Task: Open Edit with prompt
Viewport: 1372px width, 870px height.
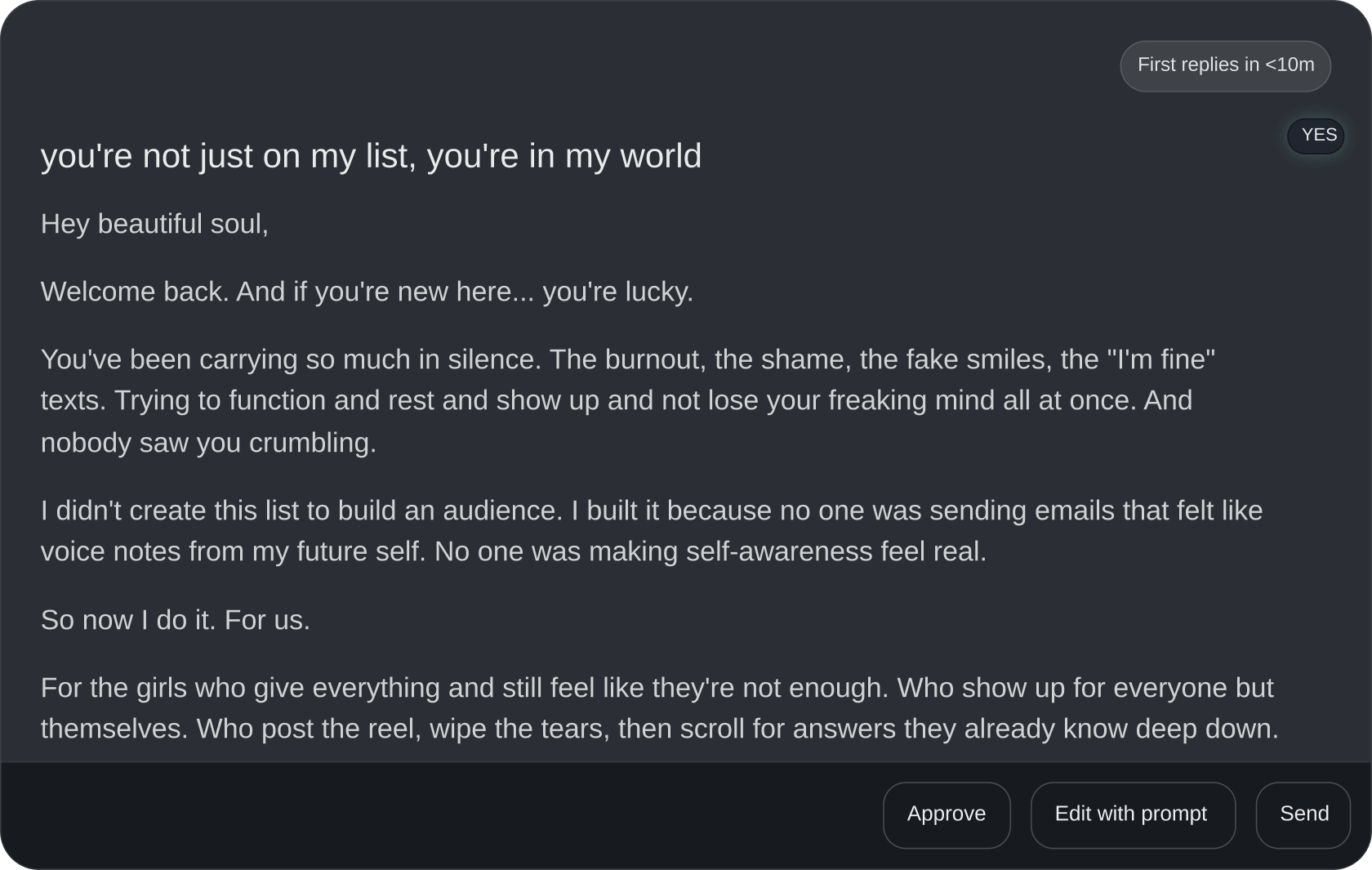Action: point(1132,814)
